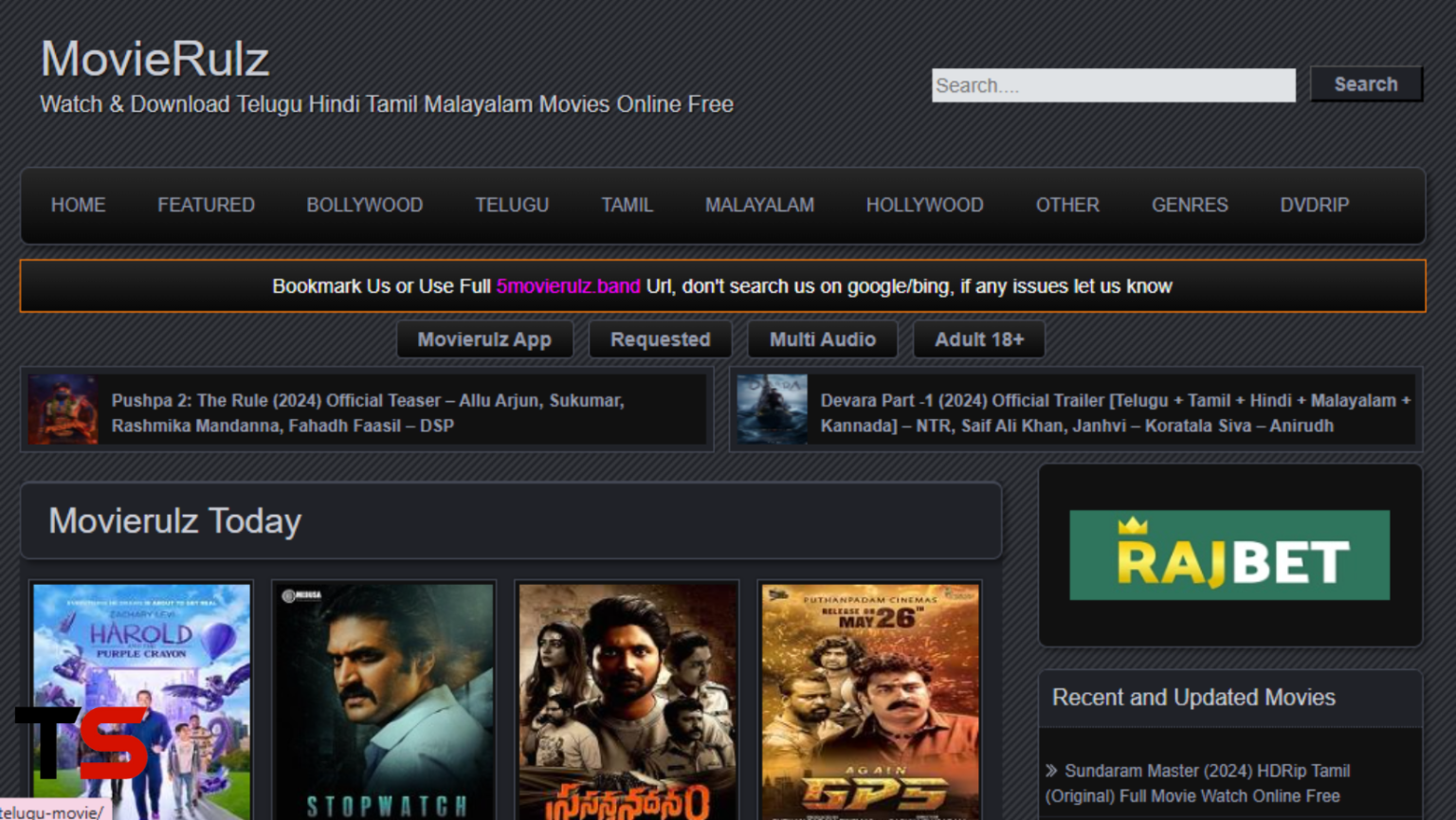This screenshot has height=820, width=1456.
Task: Open Again GPS movie poster
Action: point(869,702)
